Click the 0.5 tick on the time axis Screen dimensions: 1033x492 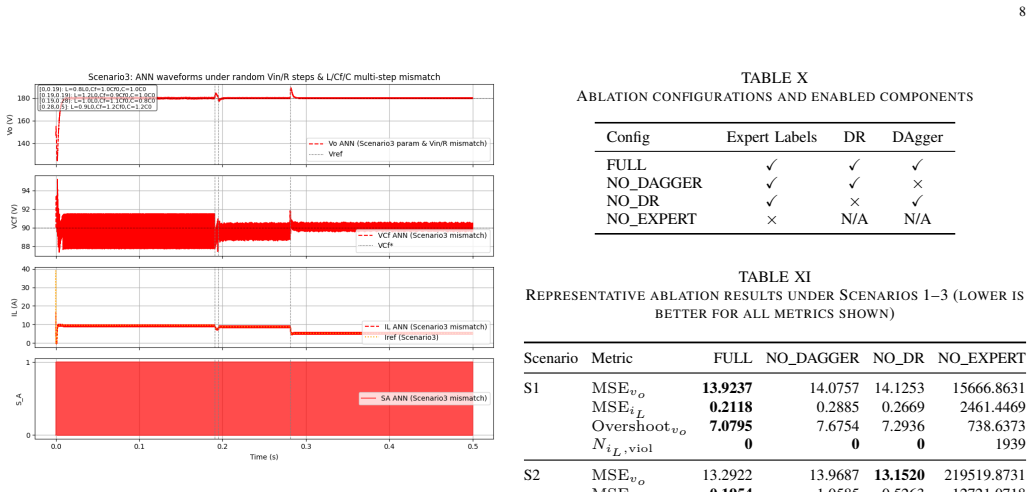click(473, 445)
